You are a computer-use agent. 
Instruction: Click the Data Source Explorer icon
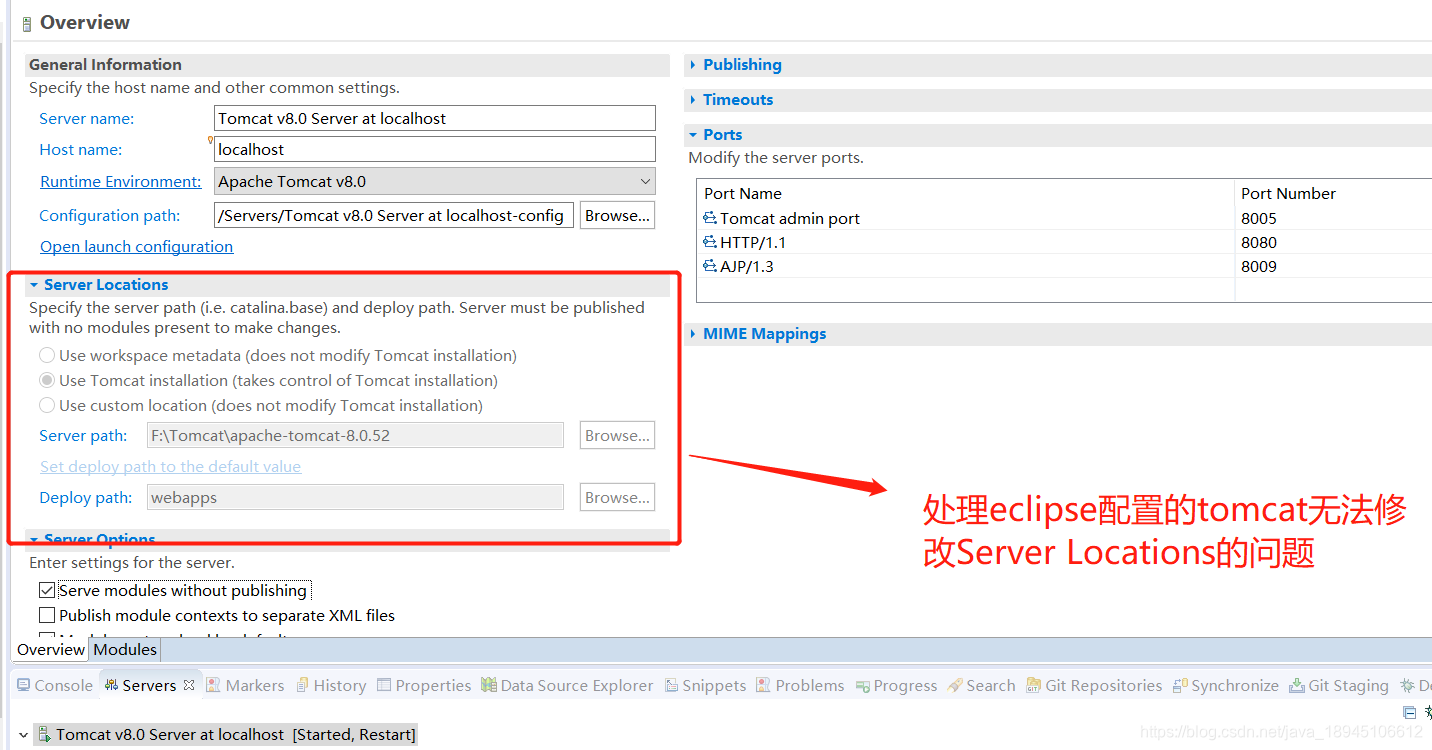pos(488,685)
